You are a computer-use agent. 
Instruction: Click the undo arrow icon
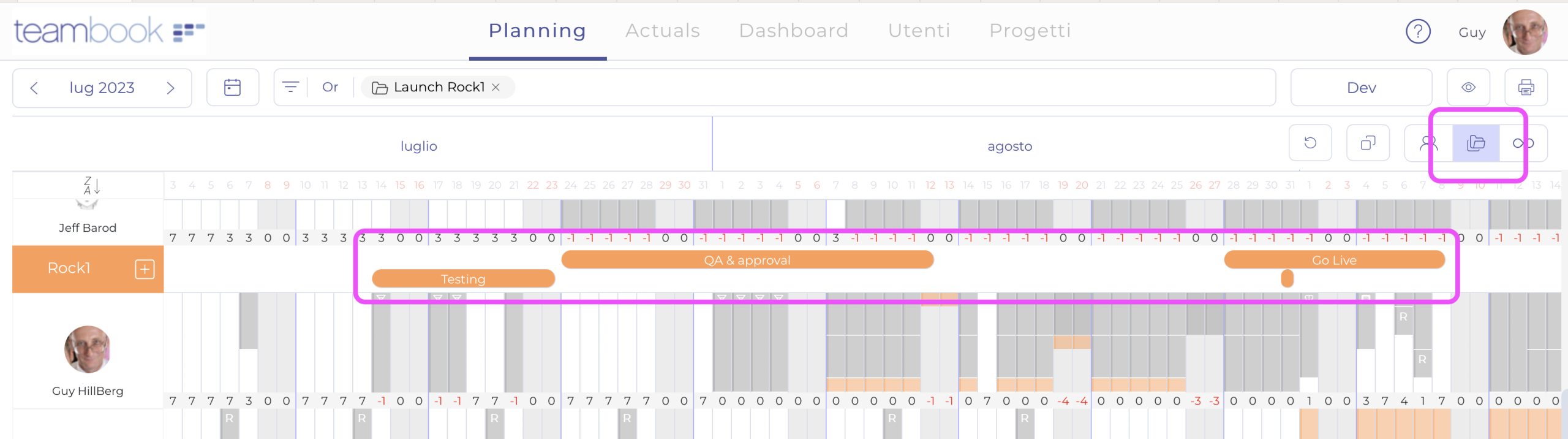[1310, 143]
